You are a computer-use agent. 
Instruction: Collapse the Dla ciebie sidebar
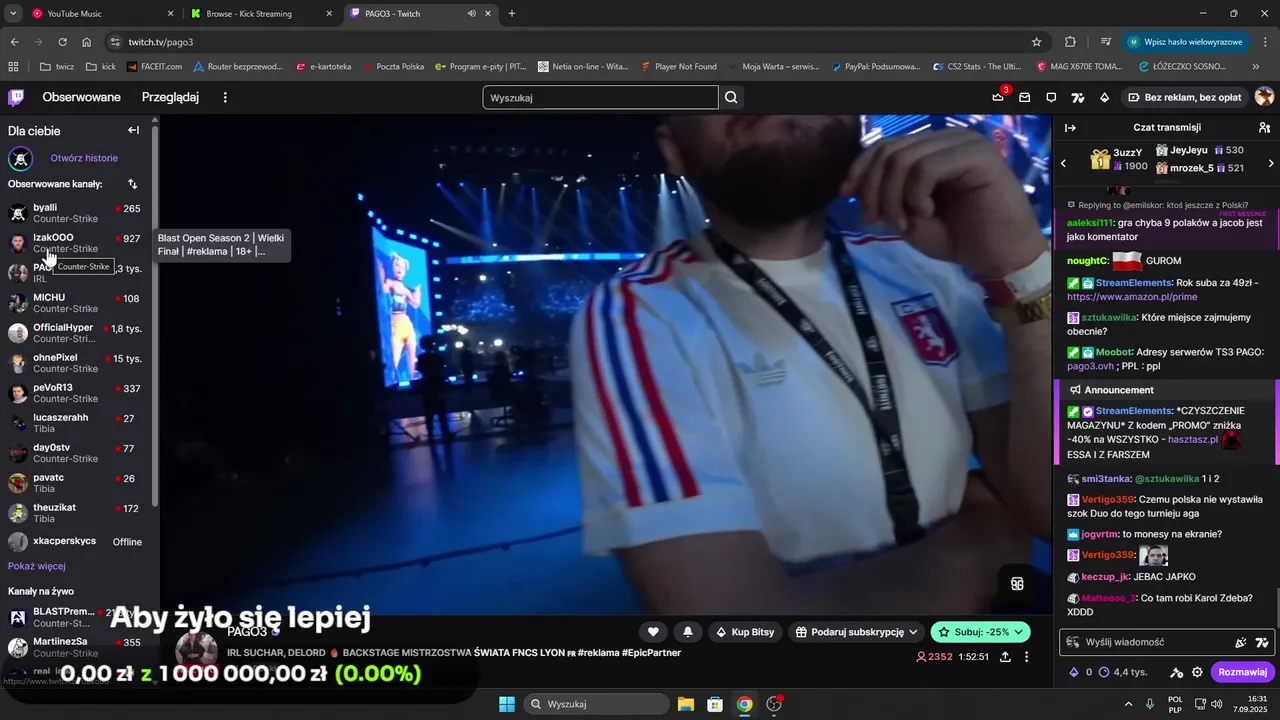(x=133, y=130)
